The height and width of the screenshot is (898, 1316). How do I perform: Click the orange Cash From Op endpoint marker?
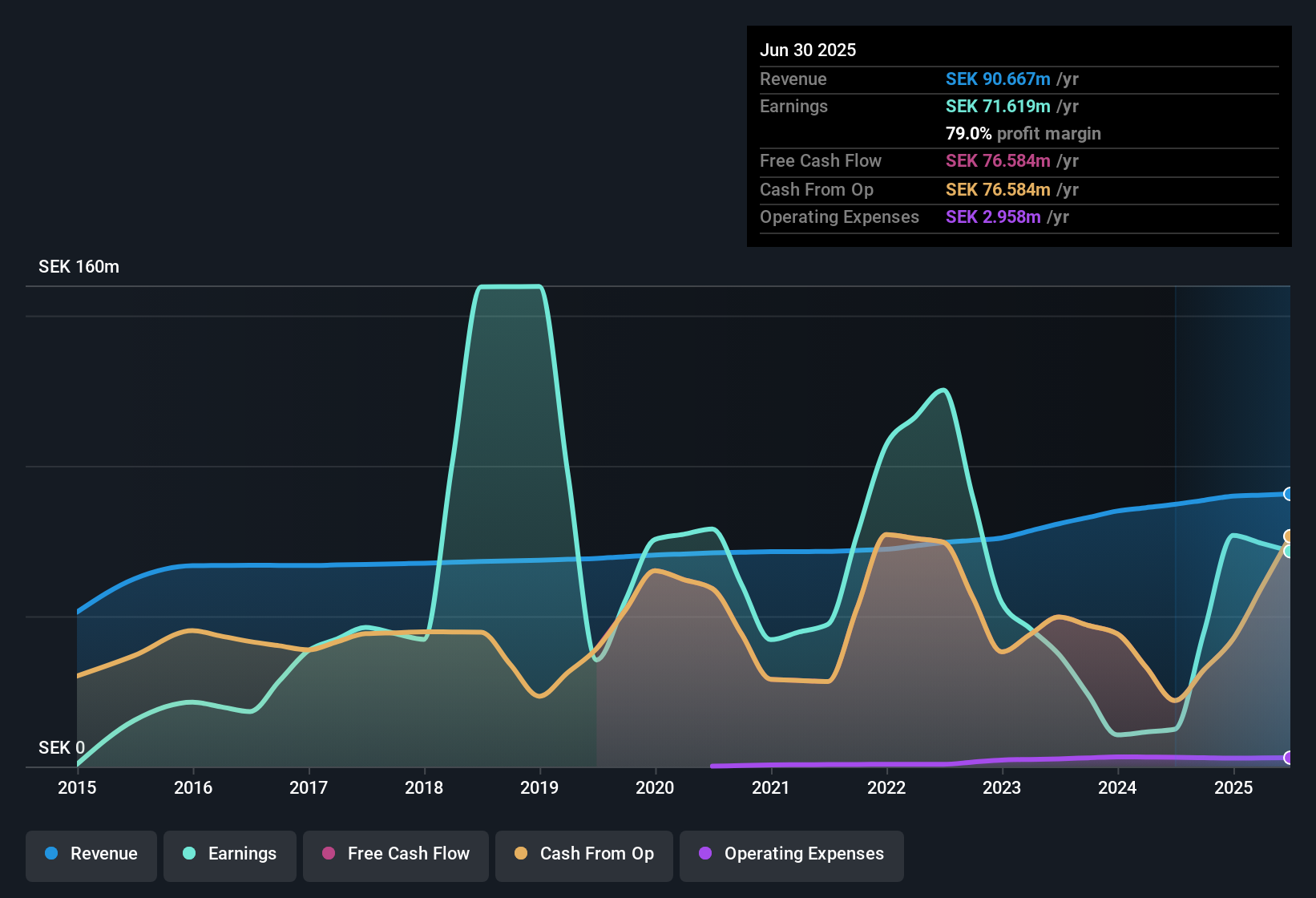1289,536
